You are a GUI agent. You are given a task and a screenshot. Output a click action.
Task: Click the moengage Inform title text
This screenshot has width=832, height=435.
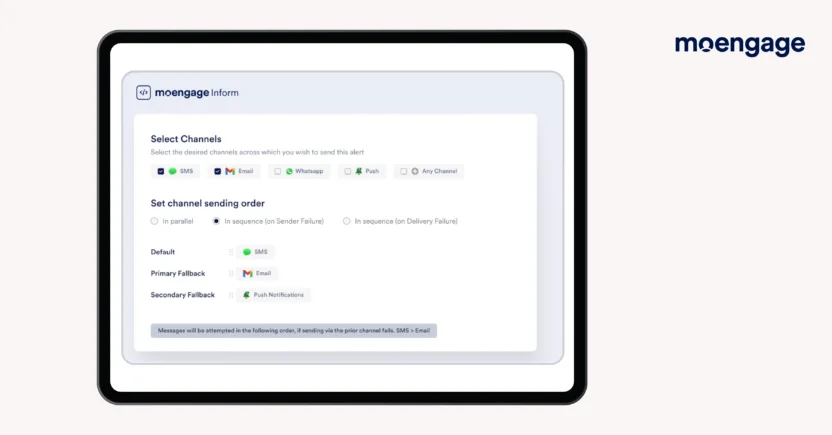(197, 93)
